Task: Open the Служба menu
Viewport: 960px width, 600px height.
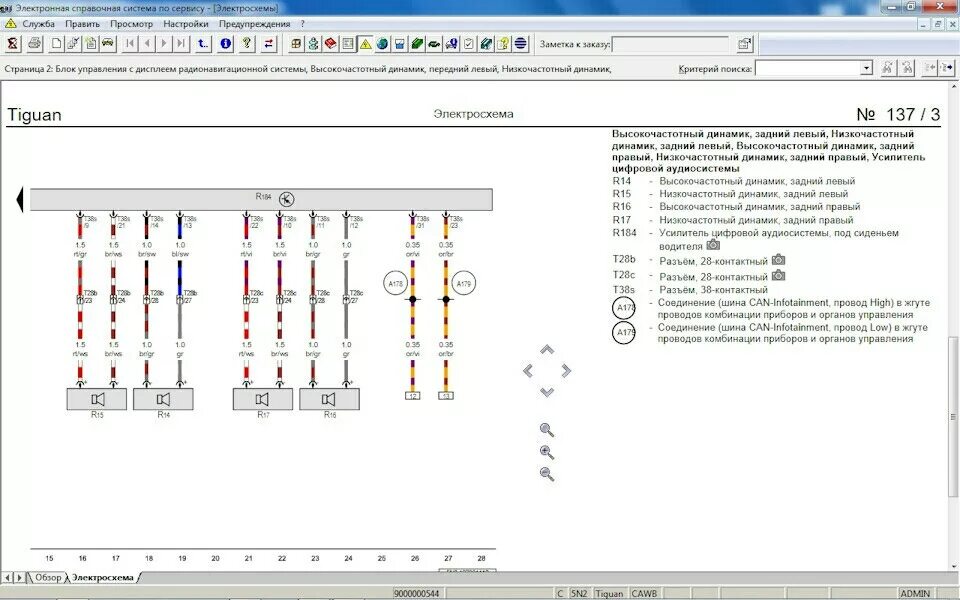Action: [39, 24]
